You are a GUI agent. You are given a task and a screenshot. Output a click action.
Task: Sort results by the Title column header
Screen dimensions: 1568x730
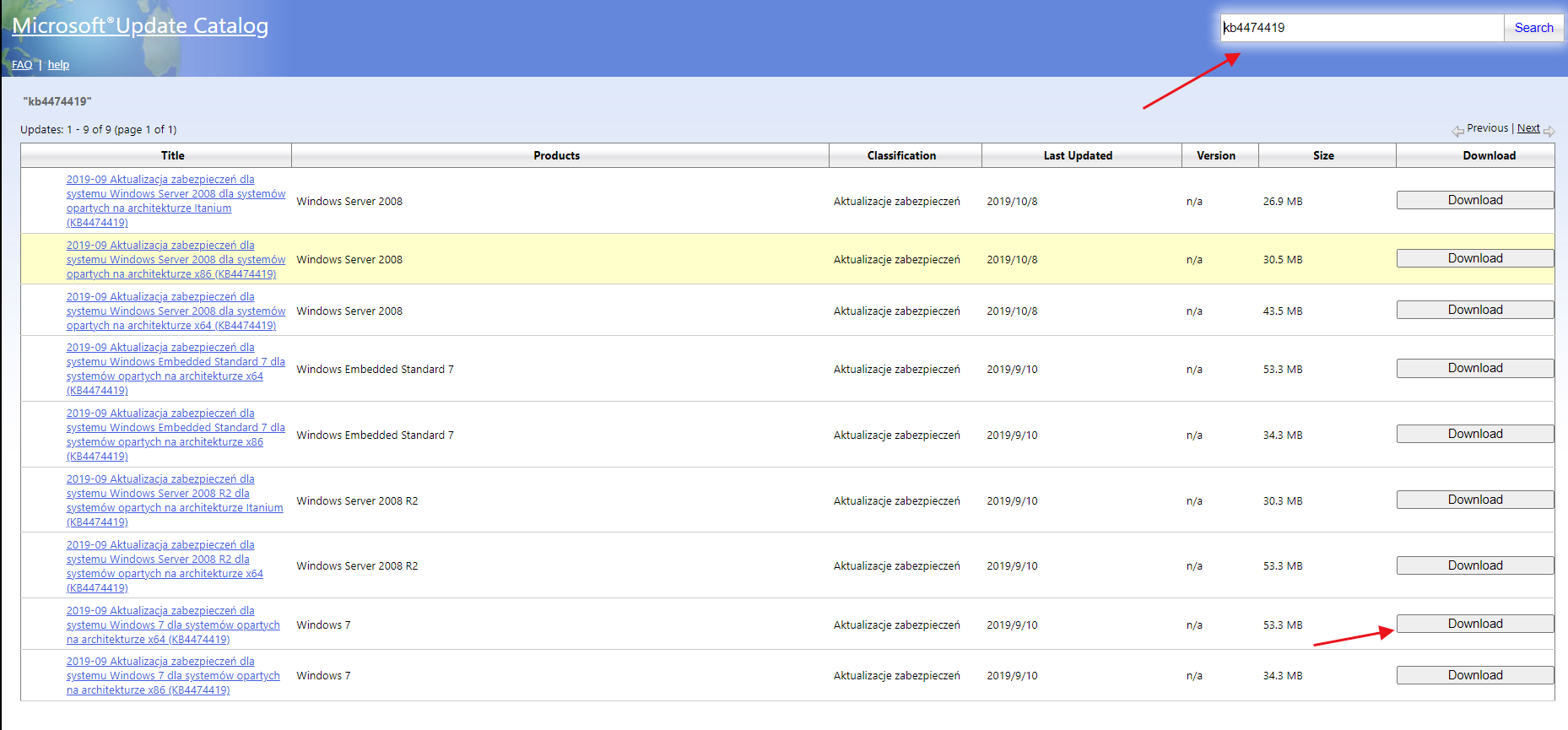[172, 155]
